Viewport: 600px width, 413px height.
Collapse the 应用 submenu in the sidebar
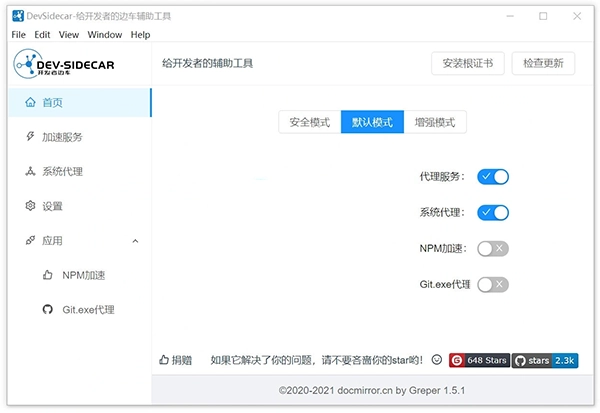[135, 241]
